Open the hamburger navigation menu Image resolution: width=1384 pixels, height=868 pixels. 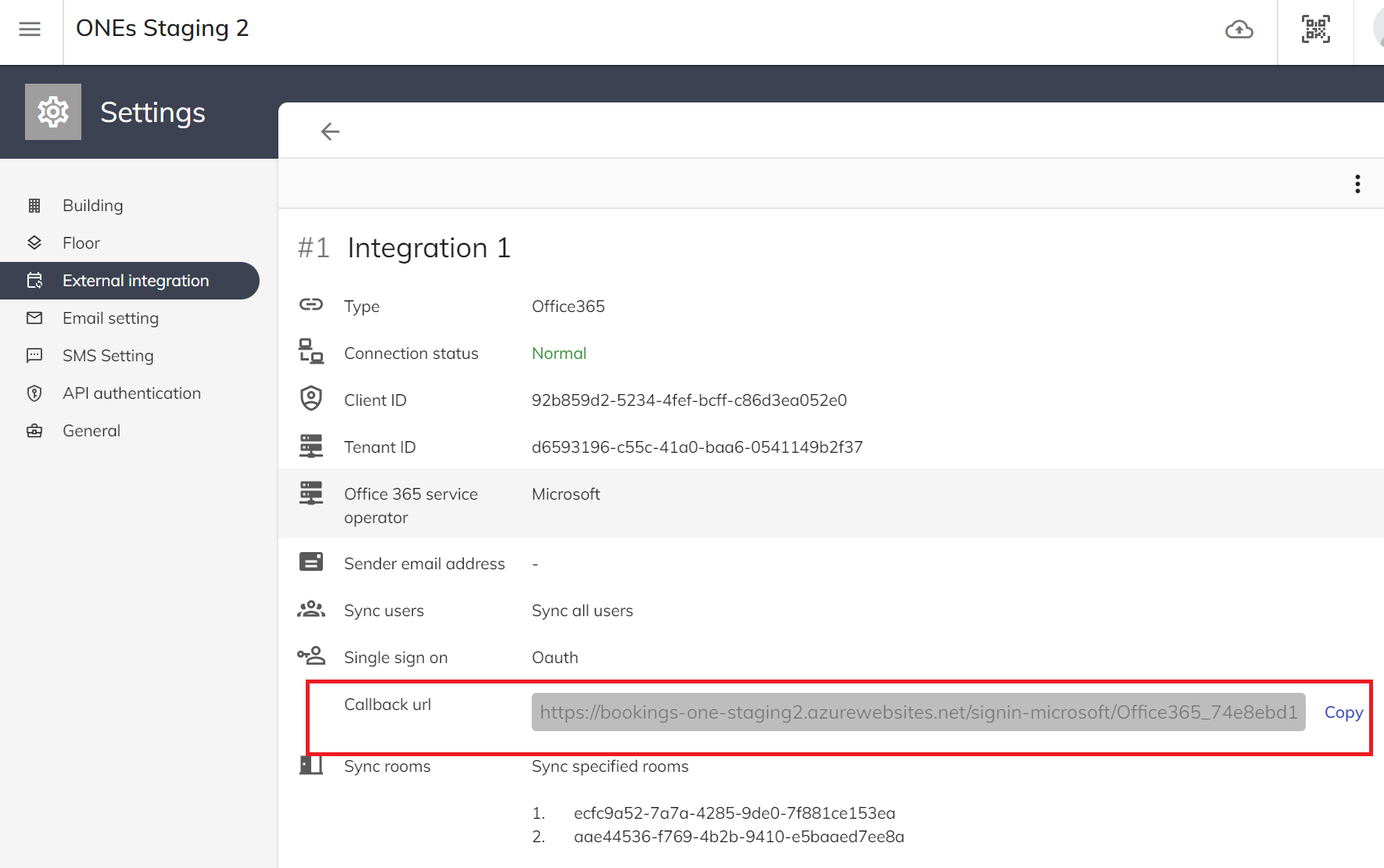pos(30,30)
